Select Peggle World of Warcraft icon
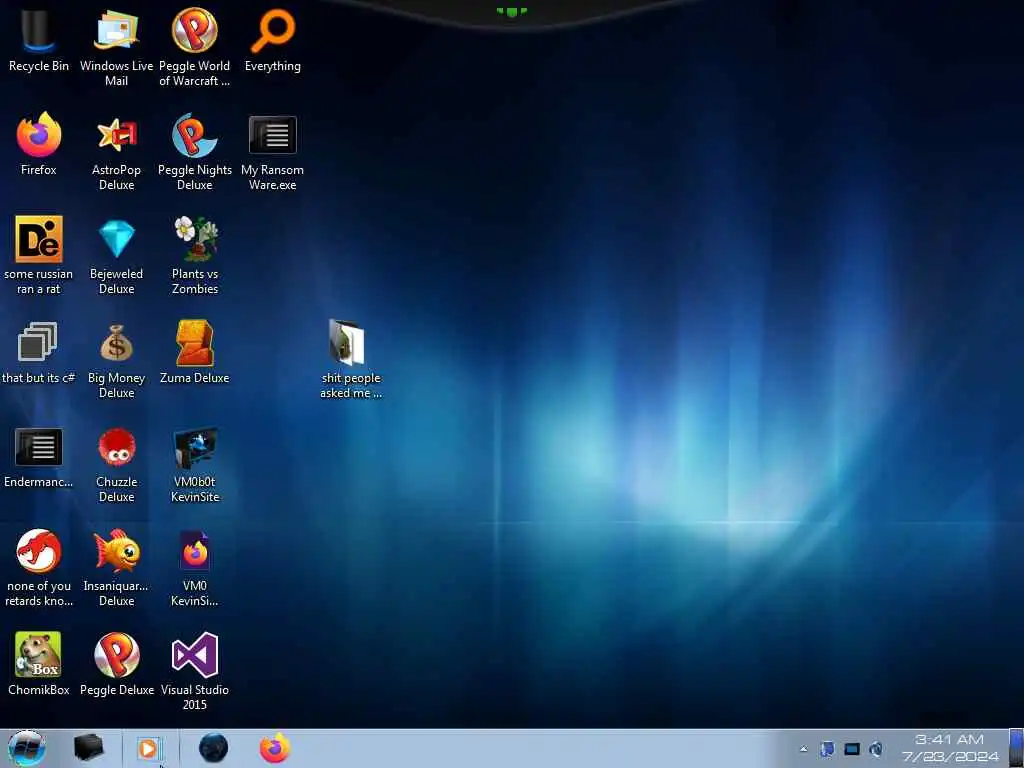Viewport: 1024px width, 768px height. coord(195,48)
